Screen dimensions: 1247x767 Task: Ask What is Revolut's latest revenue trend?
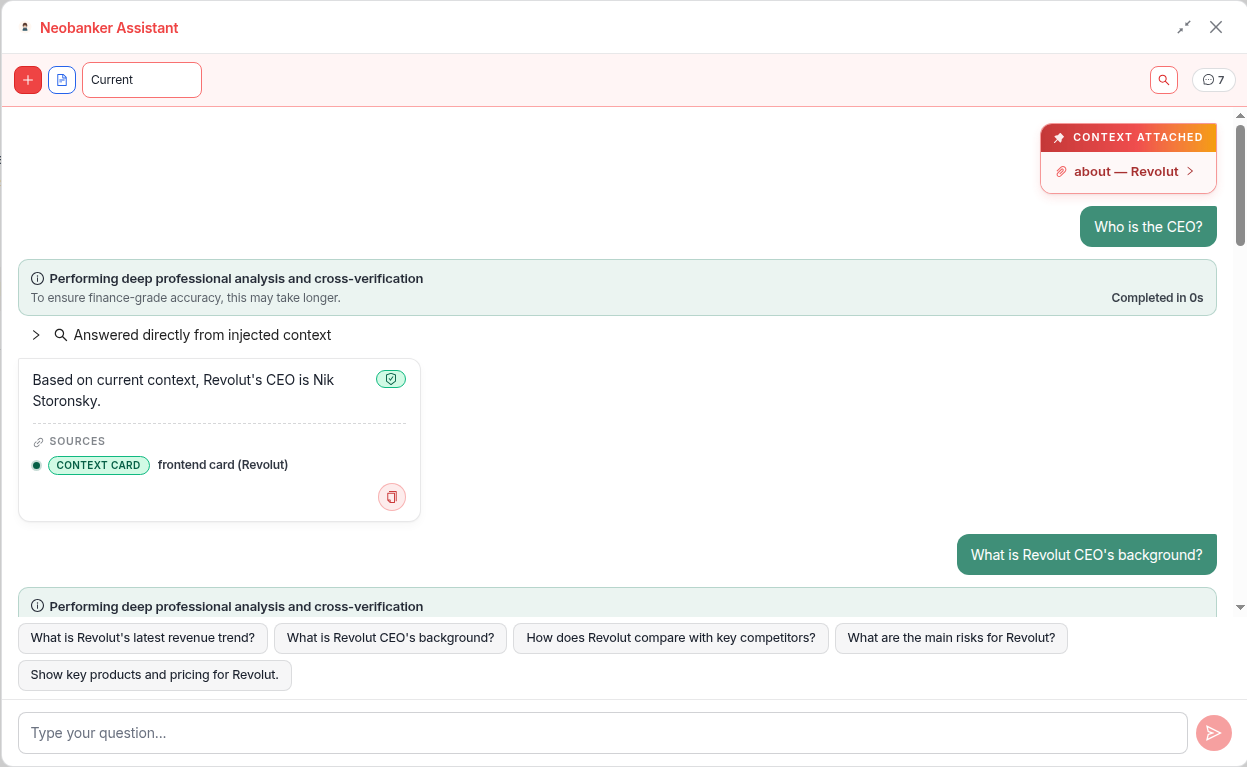[142, 637]
